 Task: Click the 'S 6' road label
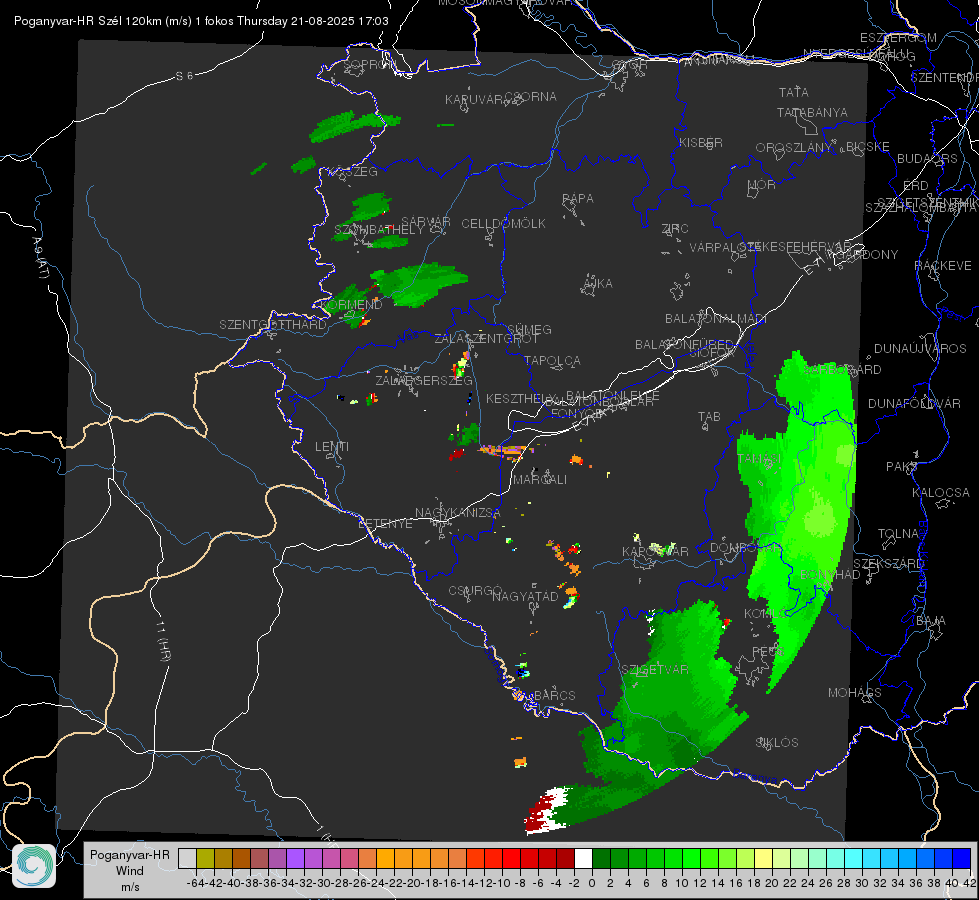(x=184, y=76)
